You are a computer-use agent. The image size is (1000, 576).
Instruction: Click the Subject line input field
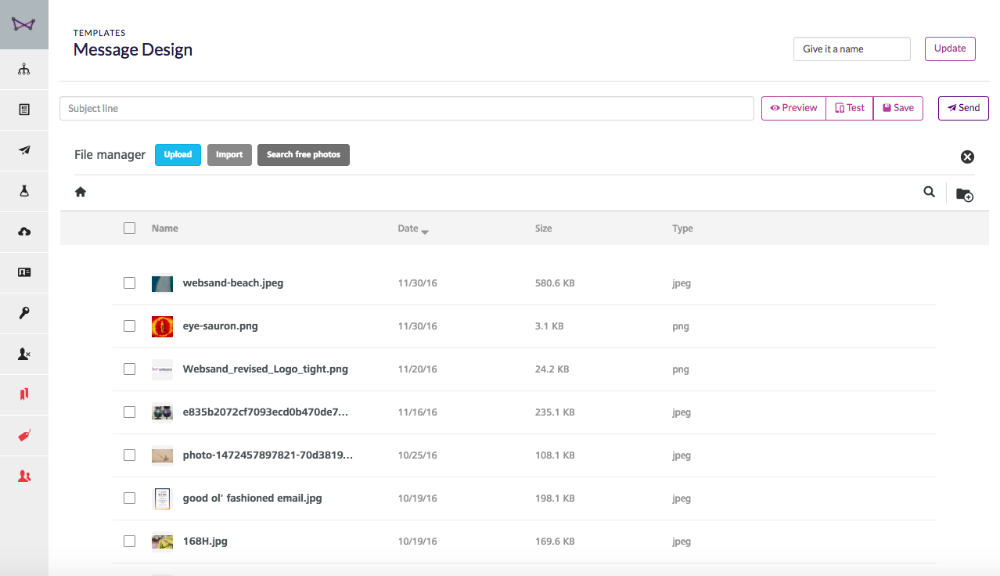407,108
